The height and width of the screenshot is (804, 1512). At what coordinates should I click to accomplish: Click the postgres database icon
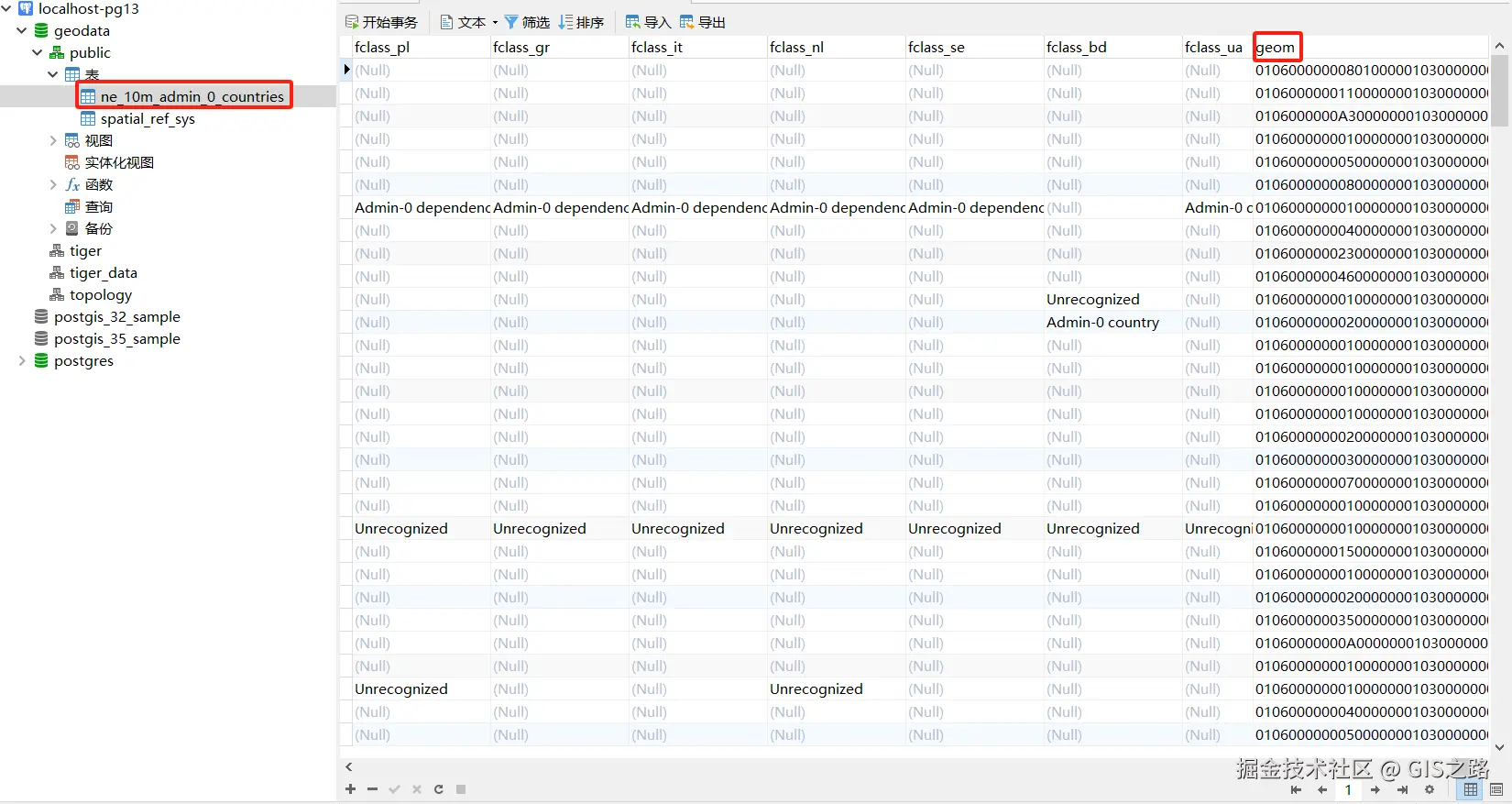[x=41, y=360]
